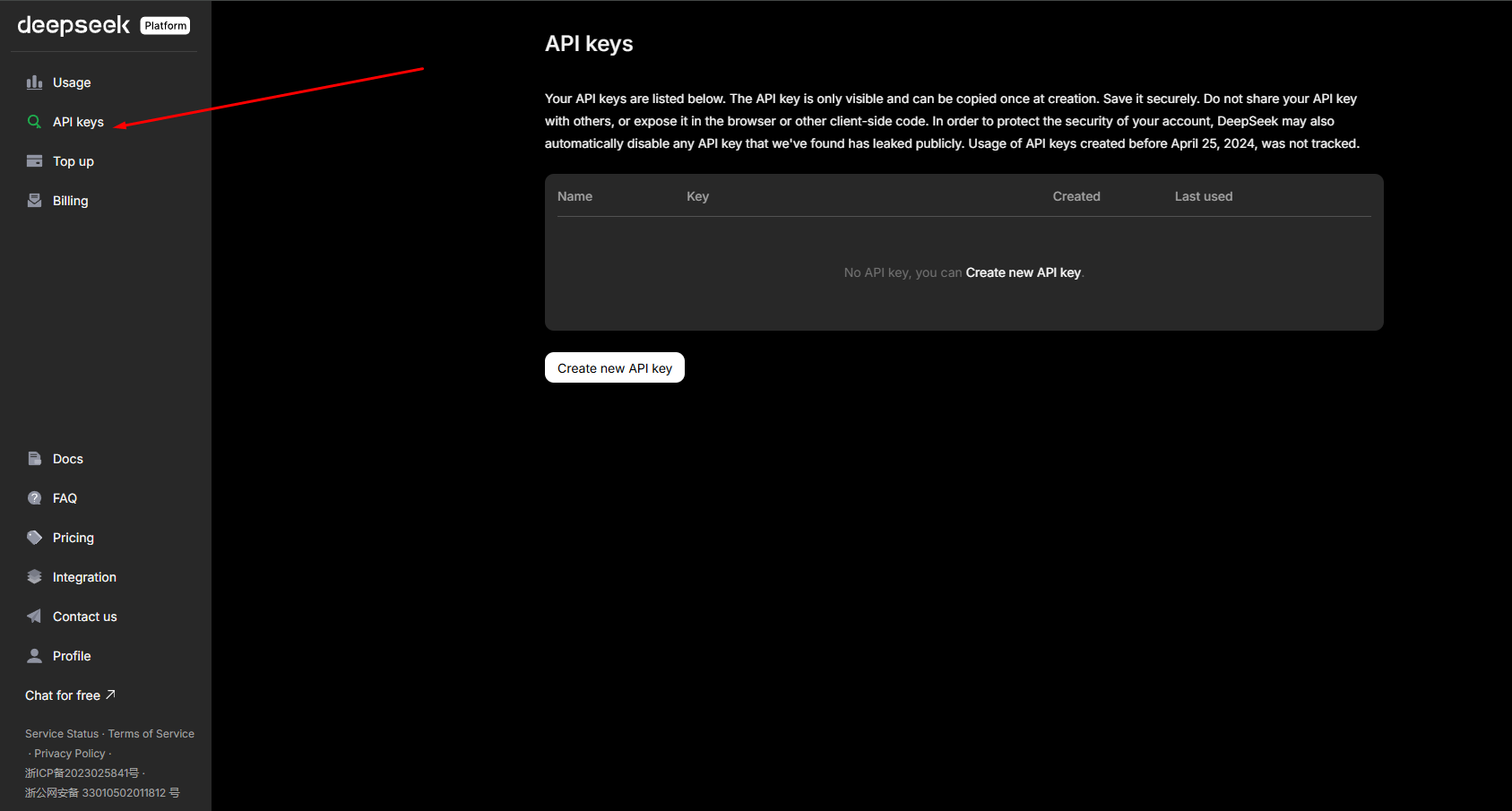Select API keys in the sidebar
The image size is (1512, 811).
pos(78,122)
